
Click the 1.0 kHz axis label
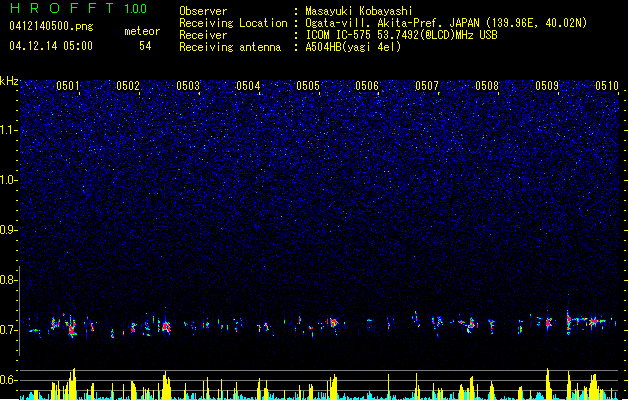(x=8, y=180)
